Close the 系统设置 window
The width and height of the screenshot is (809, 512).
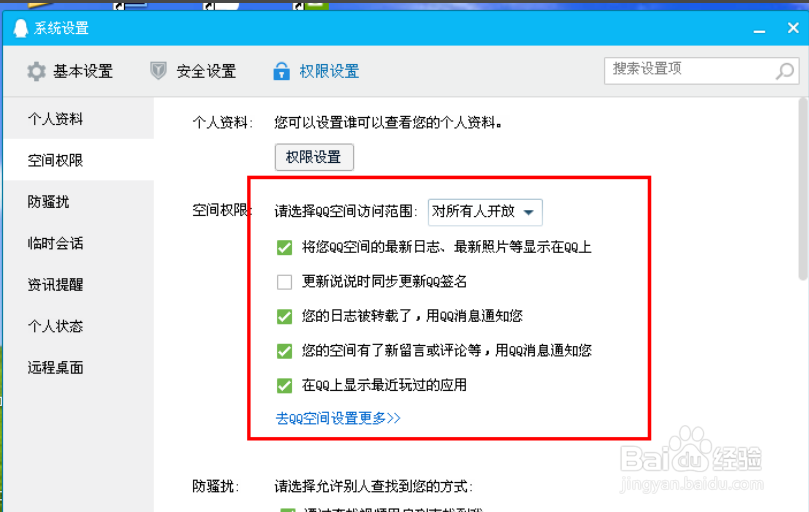tap(793, 27)
